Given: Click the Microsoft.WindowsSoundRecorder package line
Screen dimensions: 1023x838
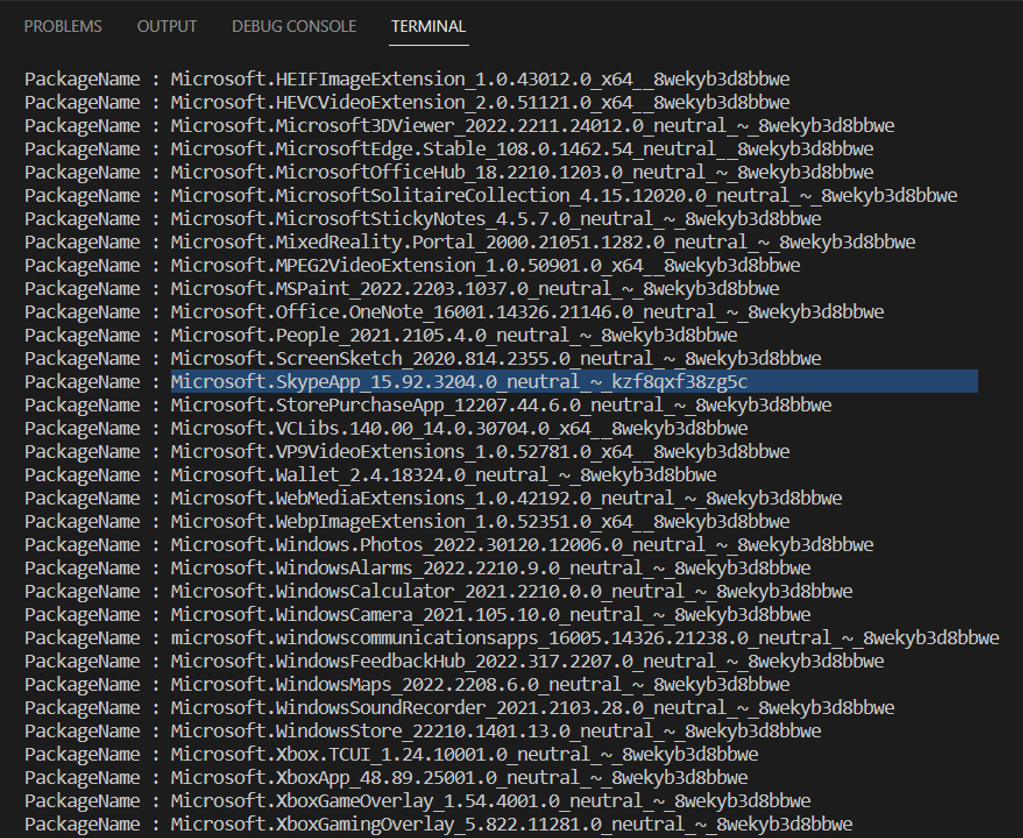Looking at the screenshot, I should 459,707.
